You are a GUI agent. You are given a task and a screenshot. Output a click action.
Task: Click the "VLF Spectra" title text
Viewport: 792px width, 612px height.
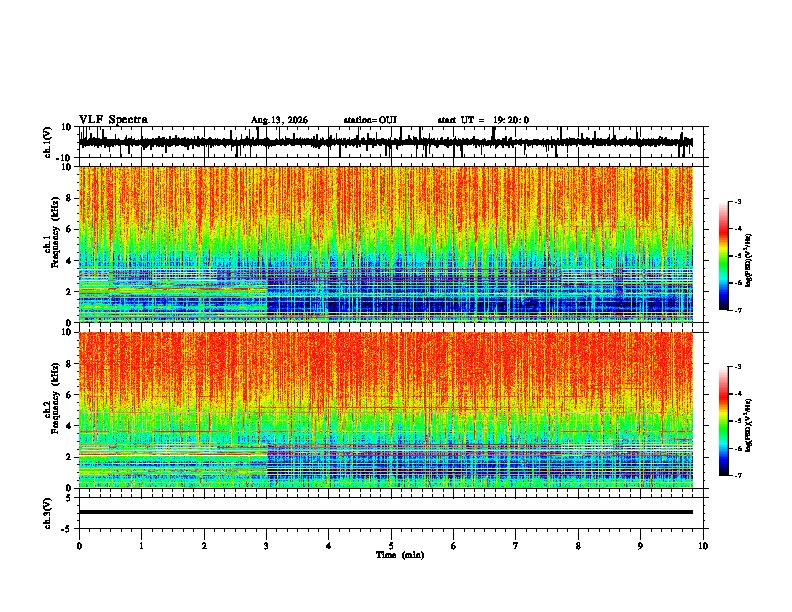[113, 119]
